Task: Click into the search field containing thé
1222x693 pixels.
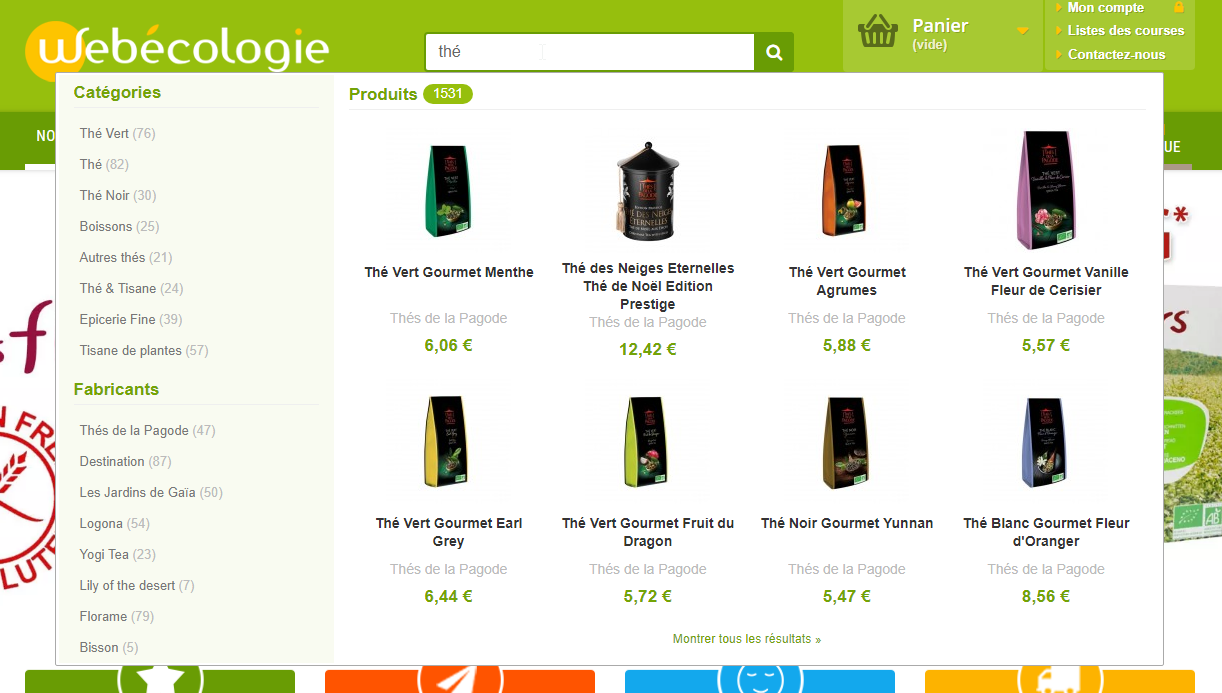Action: (x=590, y=52)
